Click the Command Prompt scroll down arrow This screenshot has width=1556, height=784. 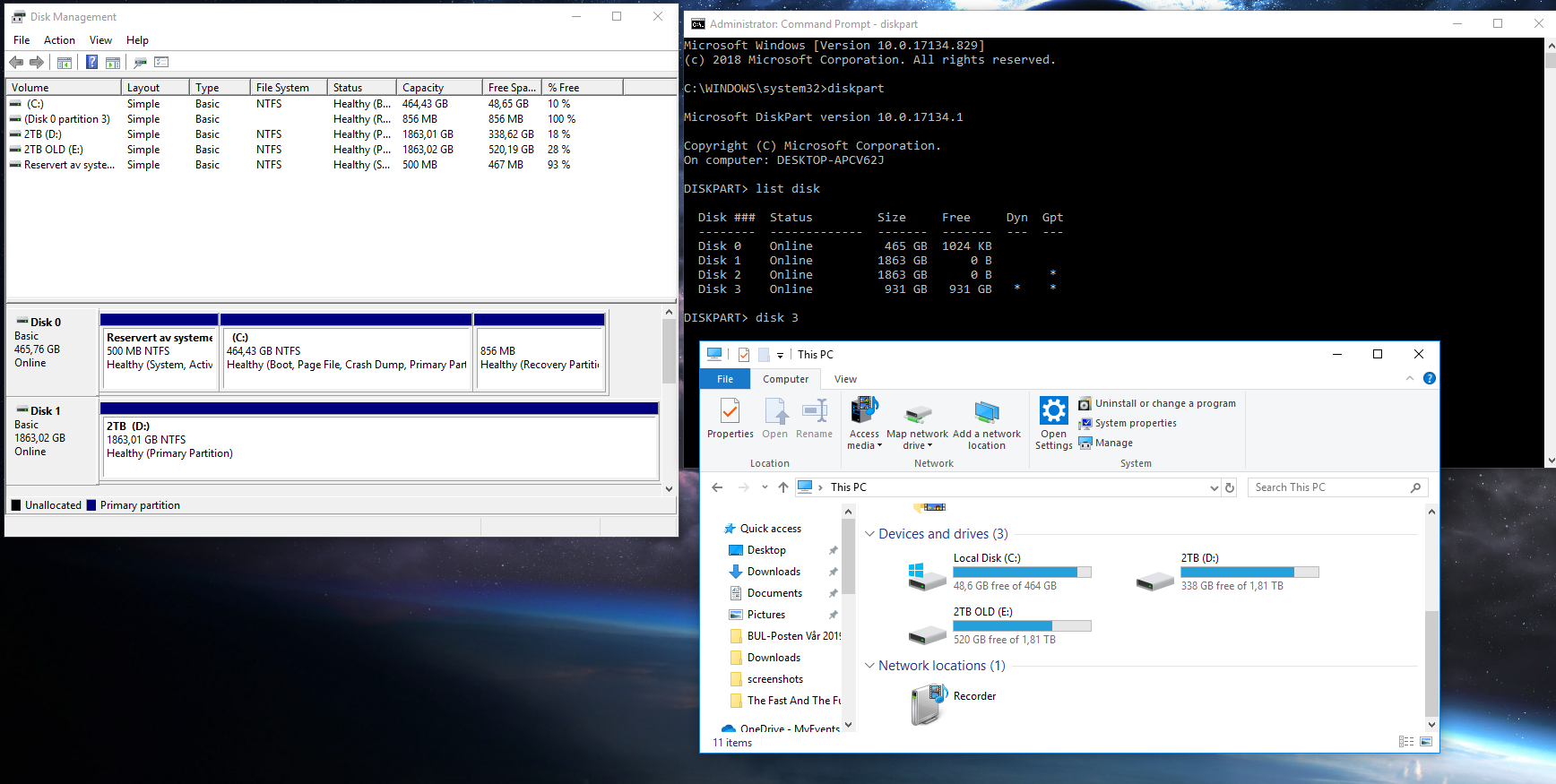(1551, 461)
